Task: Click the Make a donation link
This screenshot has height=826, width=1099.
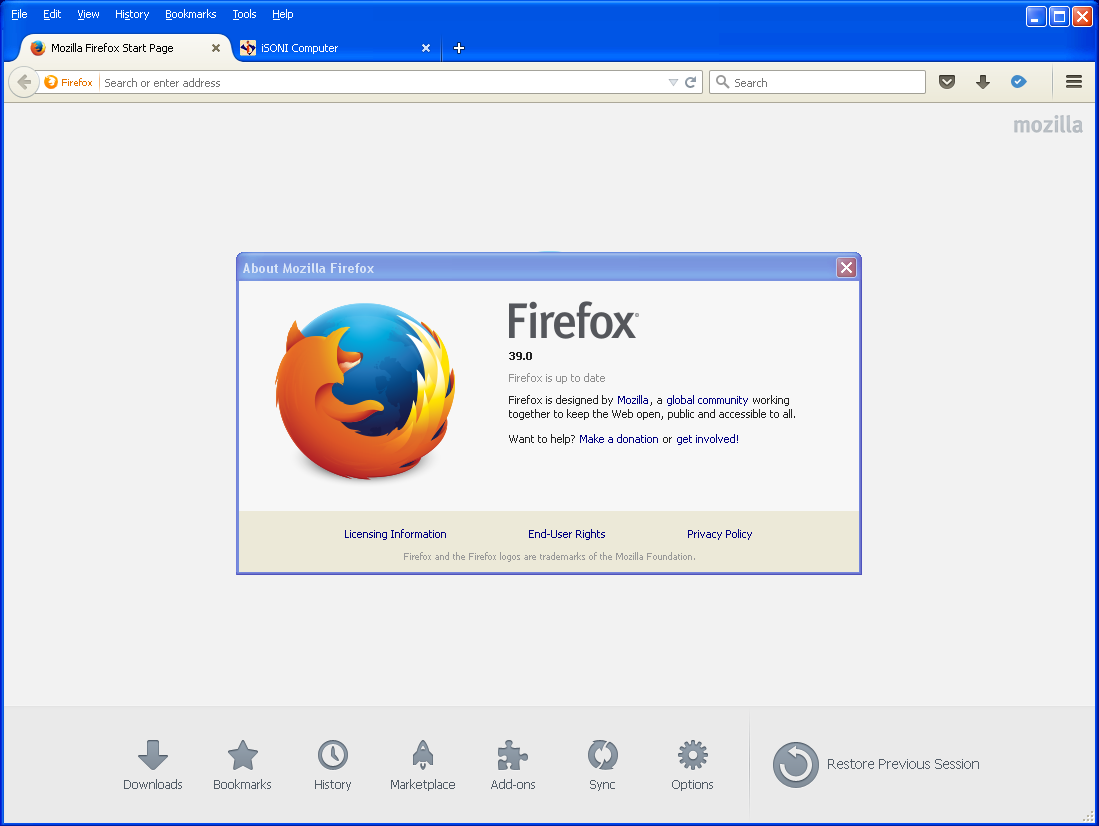Action: pos(619,439)
